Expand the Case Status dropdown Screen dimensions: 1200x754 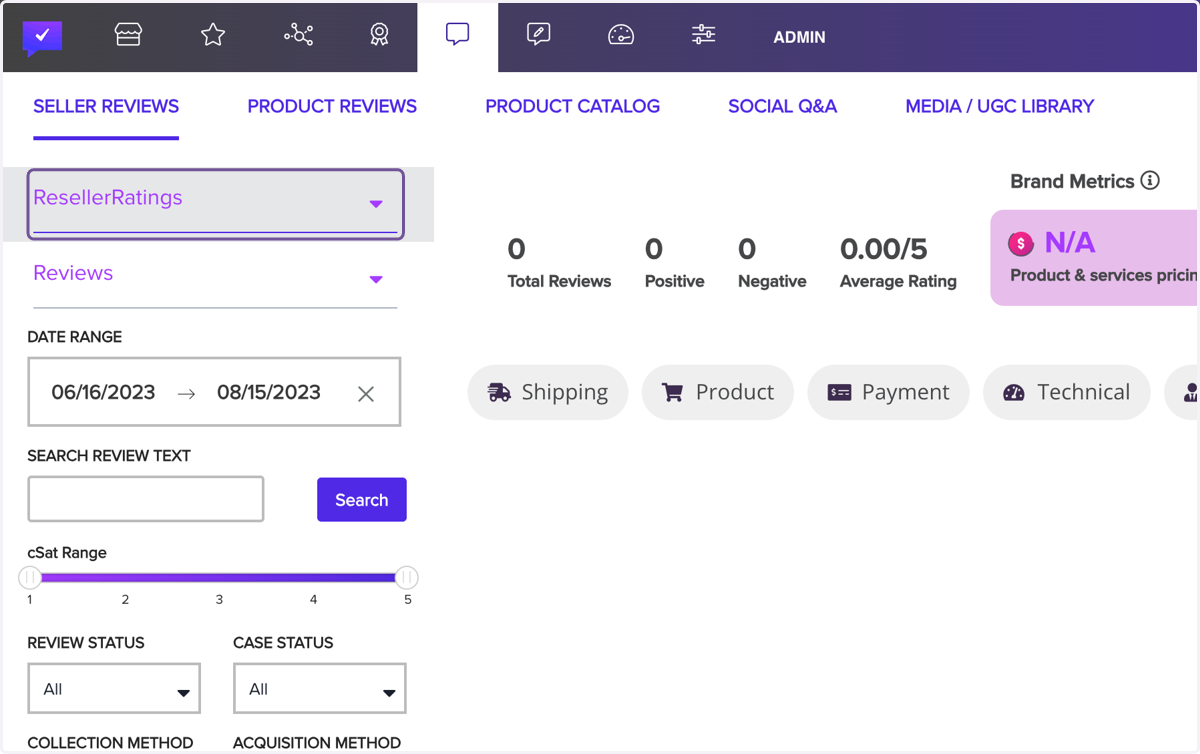319,688
